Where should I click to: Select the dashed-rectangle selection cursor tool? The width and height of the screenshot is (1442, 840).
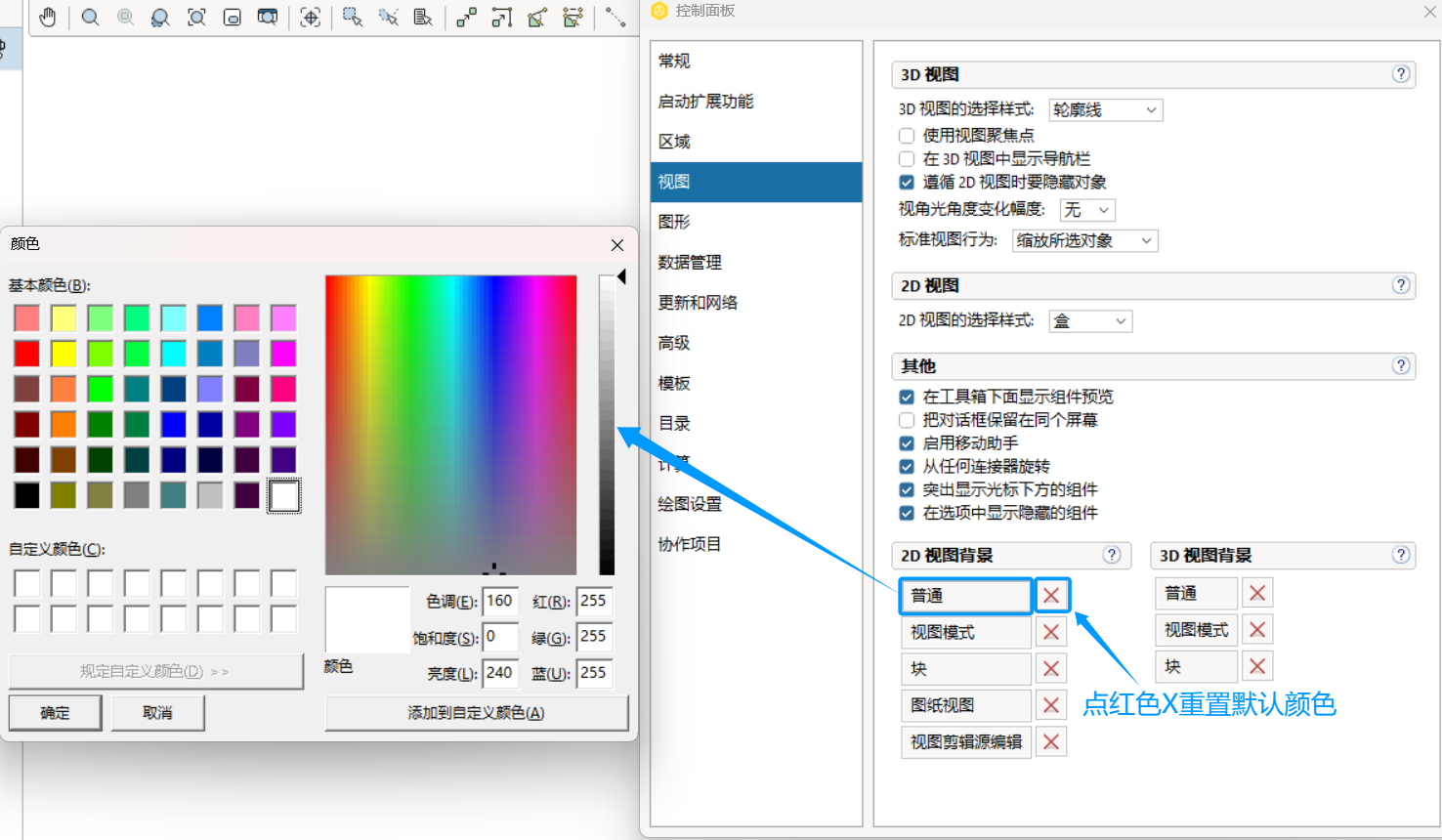[x=353, y=18]
